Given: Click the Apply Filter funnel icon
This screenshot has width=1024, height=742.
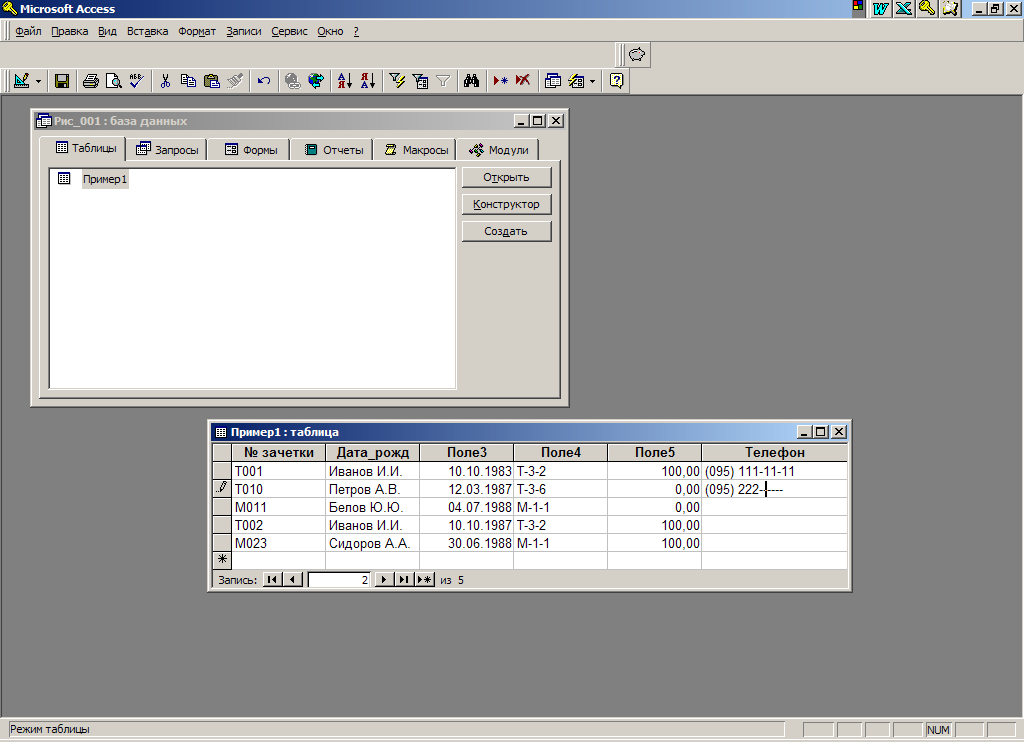Looking at the screenshot, I should pos(443,81).
